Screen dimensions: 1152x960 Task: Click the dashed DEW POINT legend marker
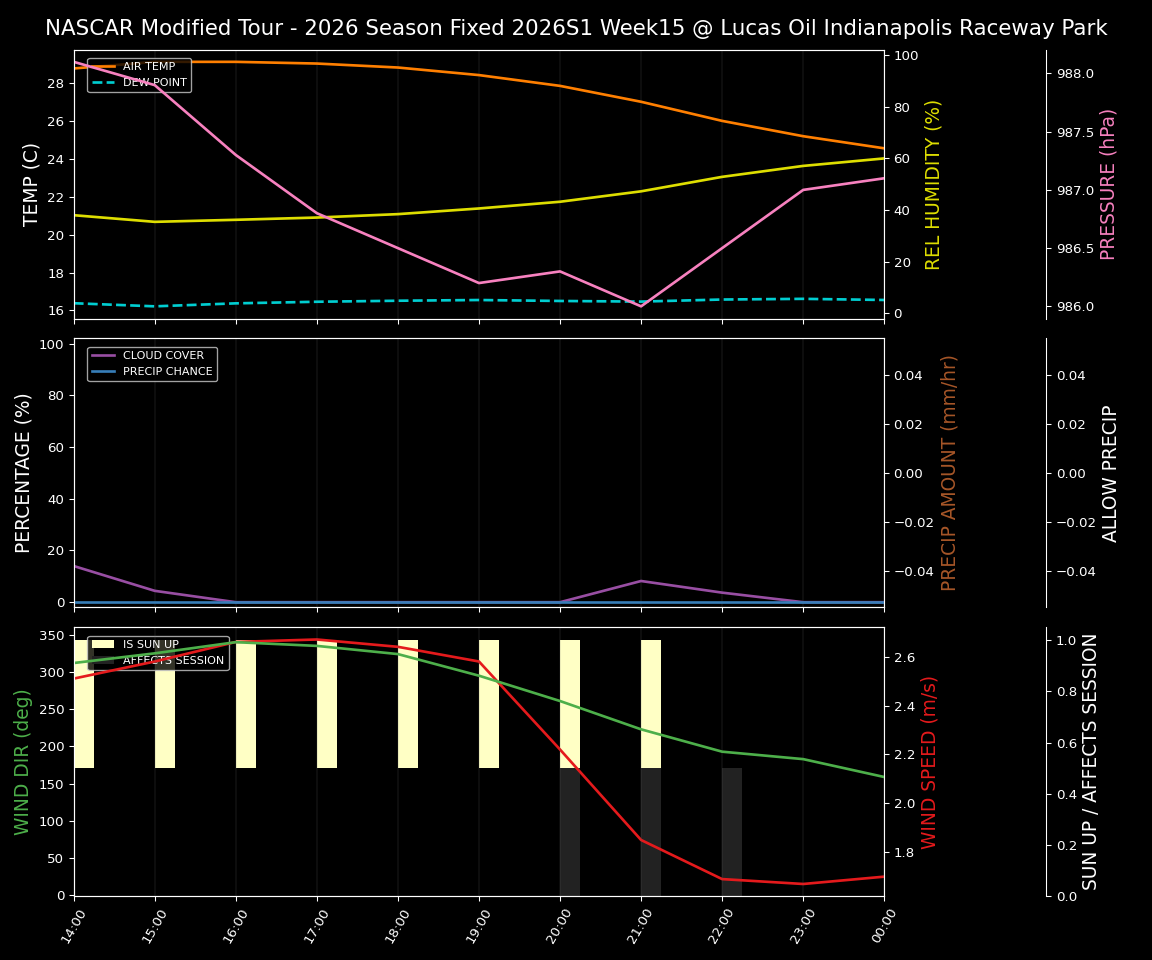pos(105,81)
